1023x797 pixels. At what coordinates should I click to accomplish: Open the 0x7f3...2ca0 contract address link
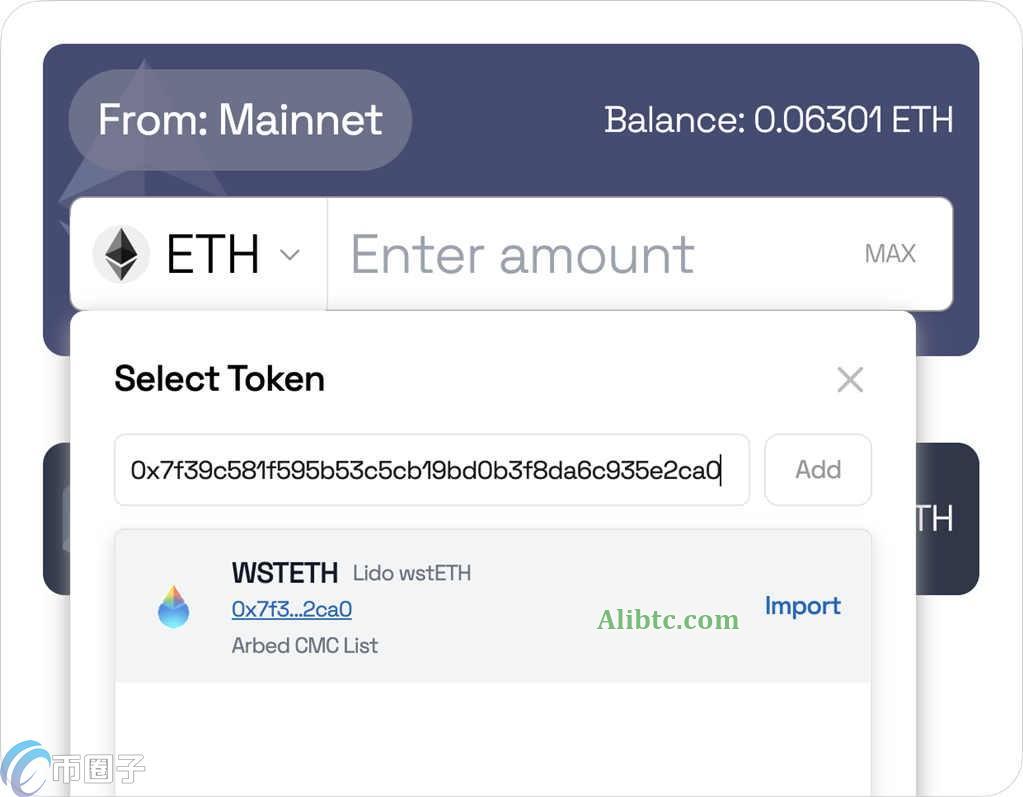tap(291, 609)
